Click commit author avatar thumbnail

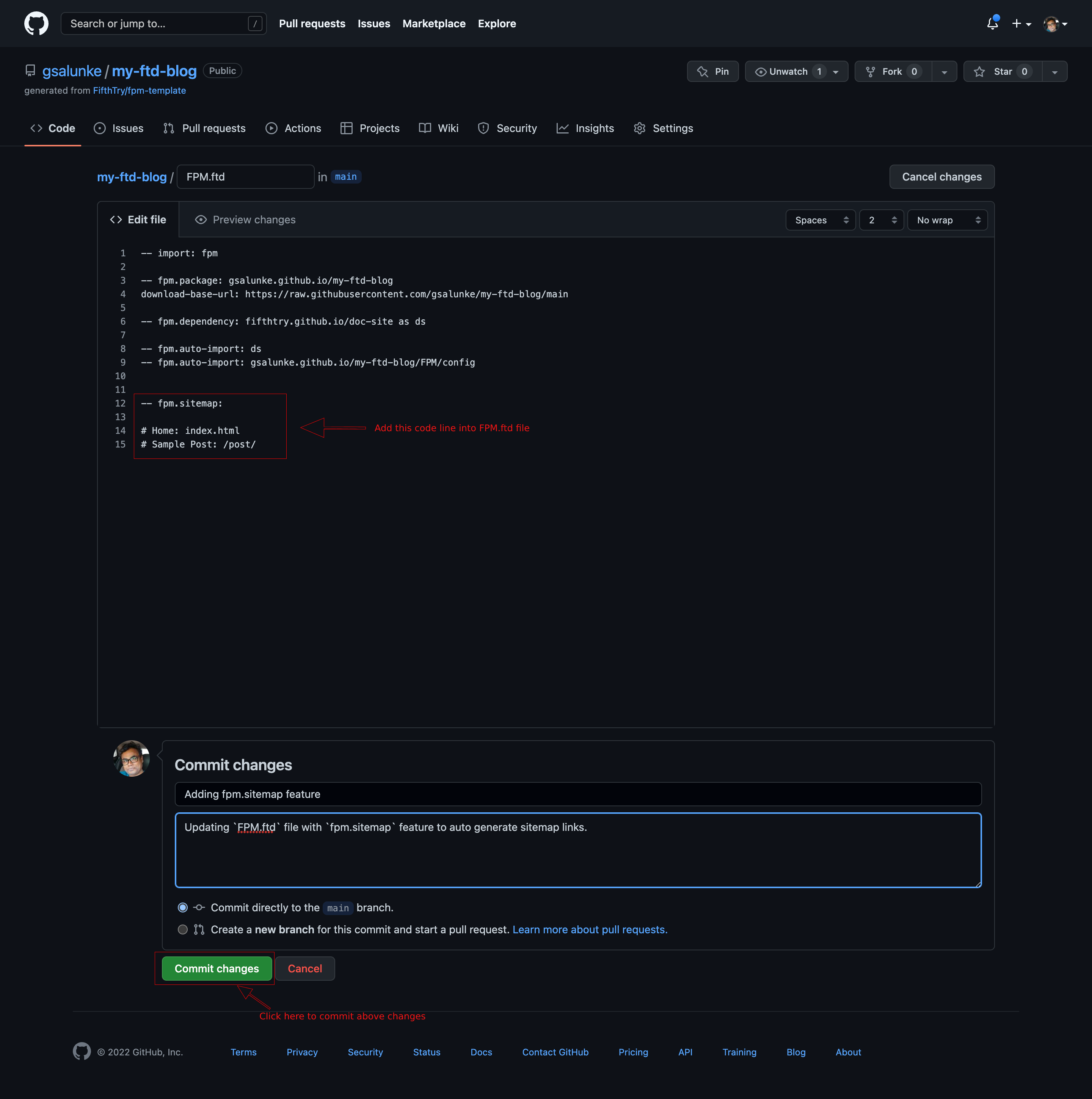131,758
